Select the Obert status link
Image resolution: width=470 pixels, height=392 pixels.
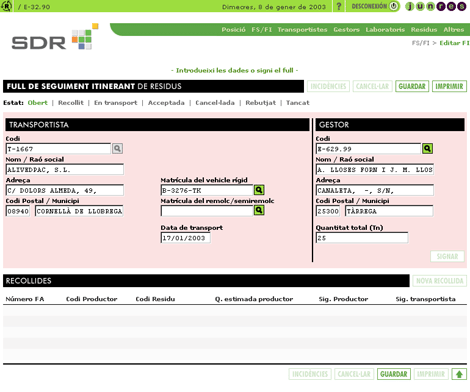tap(37, 103)
